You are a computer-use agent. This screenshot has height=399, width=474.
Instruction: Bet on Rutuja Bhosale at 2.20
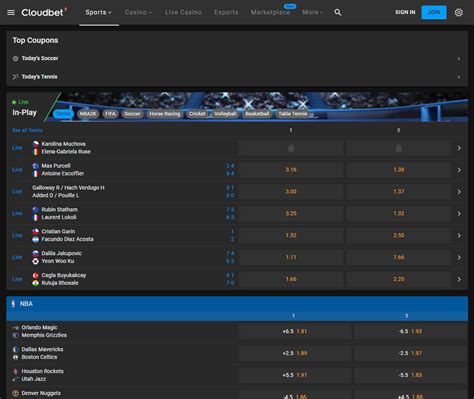pos(399,279)
